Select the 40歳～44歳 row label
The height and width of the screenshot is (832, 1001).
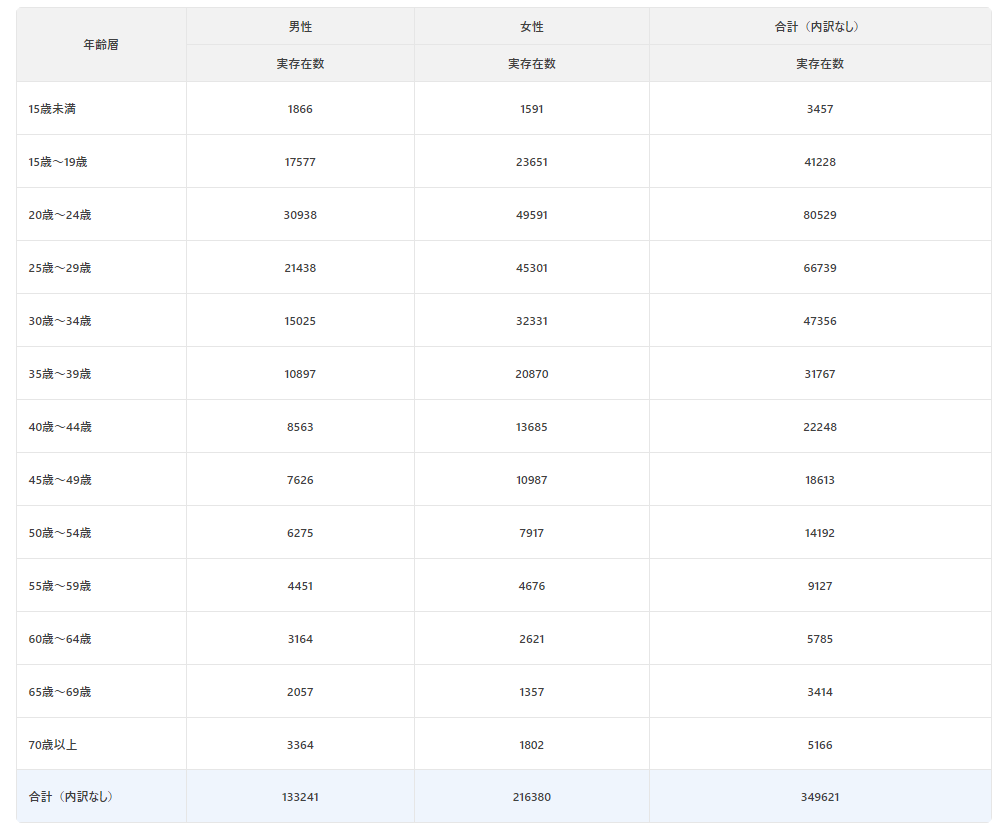point(60,427)
